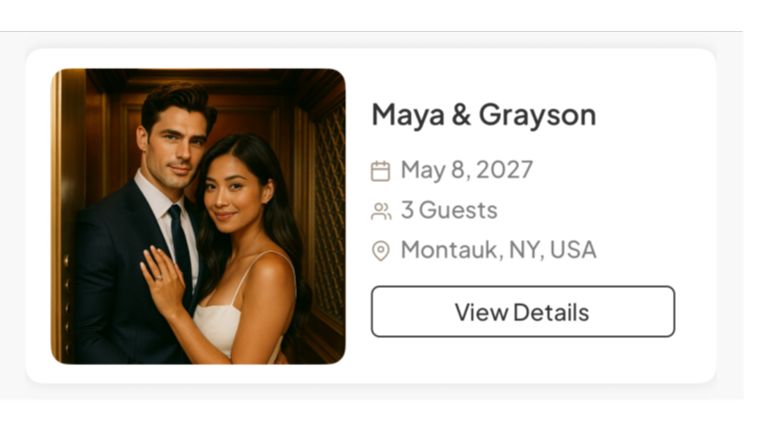Screen dimensions: 767x432
Task: Click the number 3 in guest count
Action: (x=407, y=210)
